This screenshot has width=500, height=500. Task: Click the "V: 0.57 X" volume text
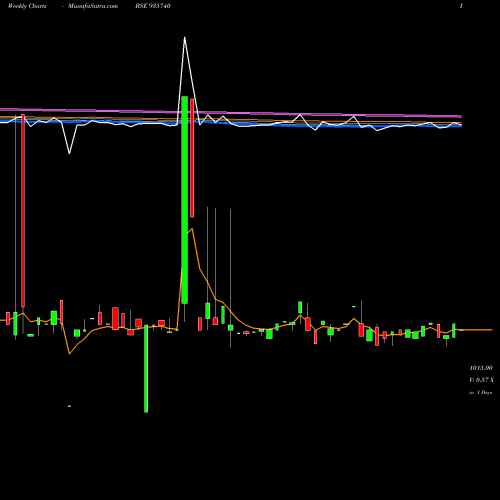(481, 380)
